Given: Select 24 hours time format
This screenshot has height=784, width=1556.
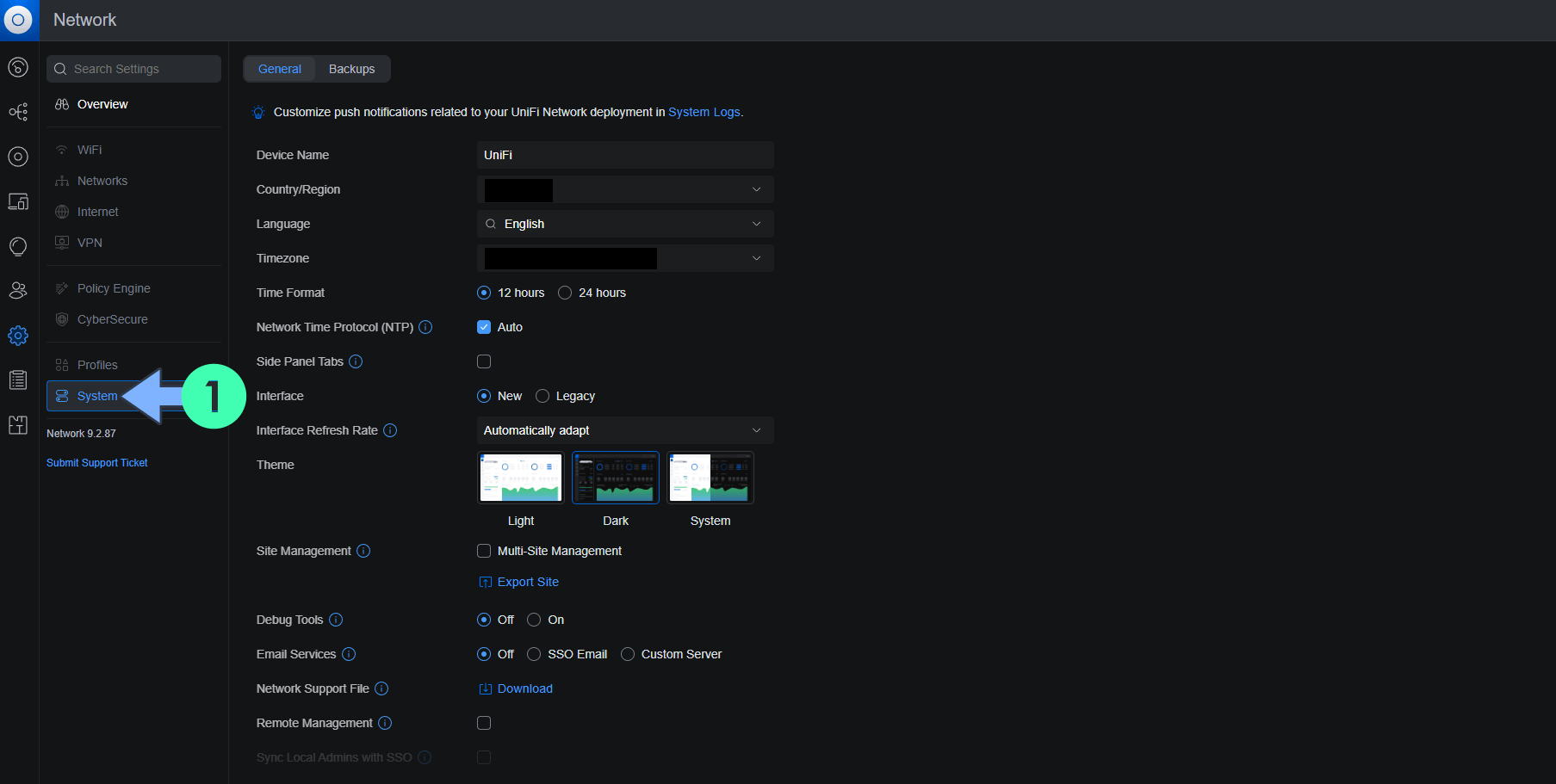Looking at the screenshot, I should (565, 293).
